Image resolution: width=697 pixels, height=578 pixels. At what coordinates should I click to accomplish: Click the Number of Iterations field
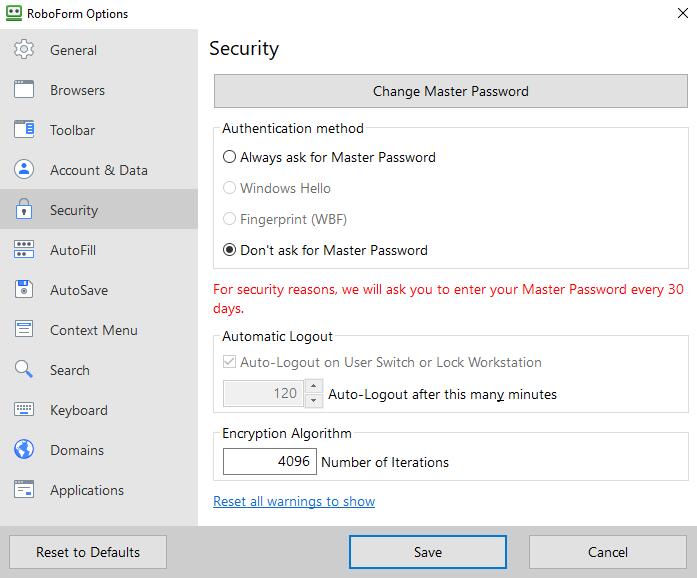tap(269, 462)
